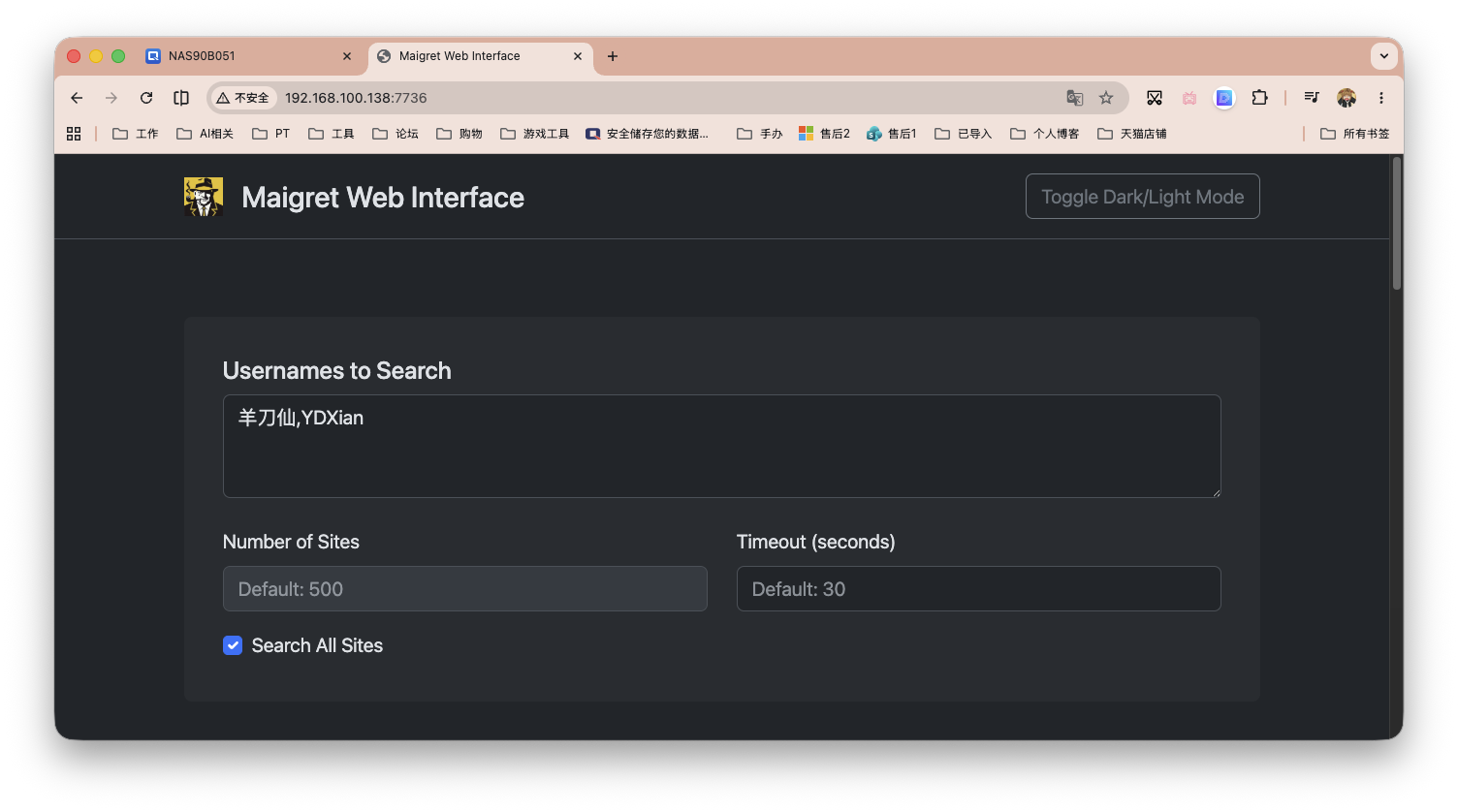The image size is (1458, 812).
Task: Click the Usernames to Search label
Action: pos(337,371)
